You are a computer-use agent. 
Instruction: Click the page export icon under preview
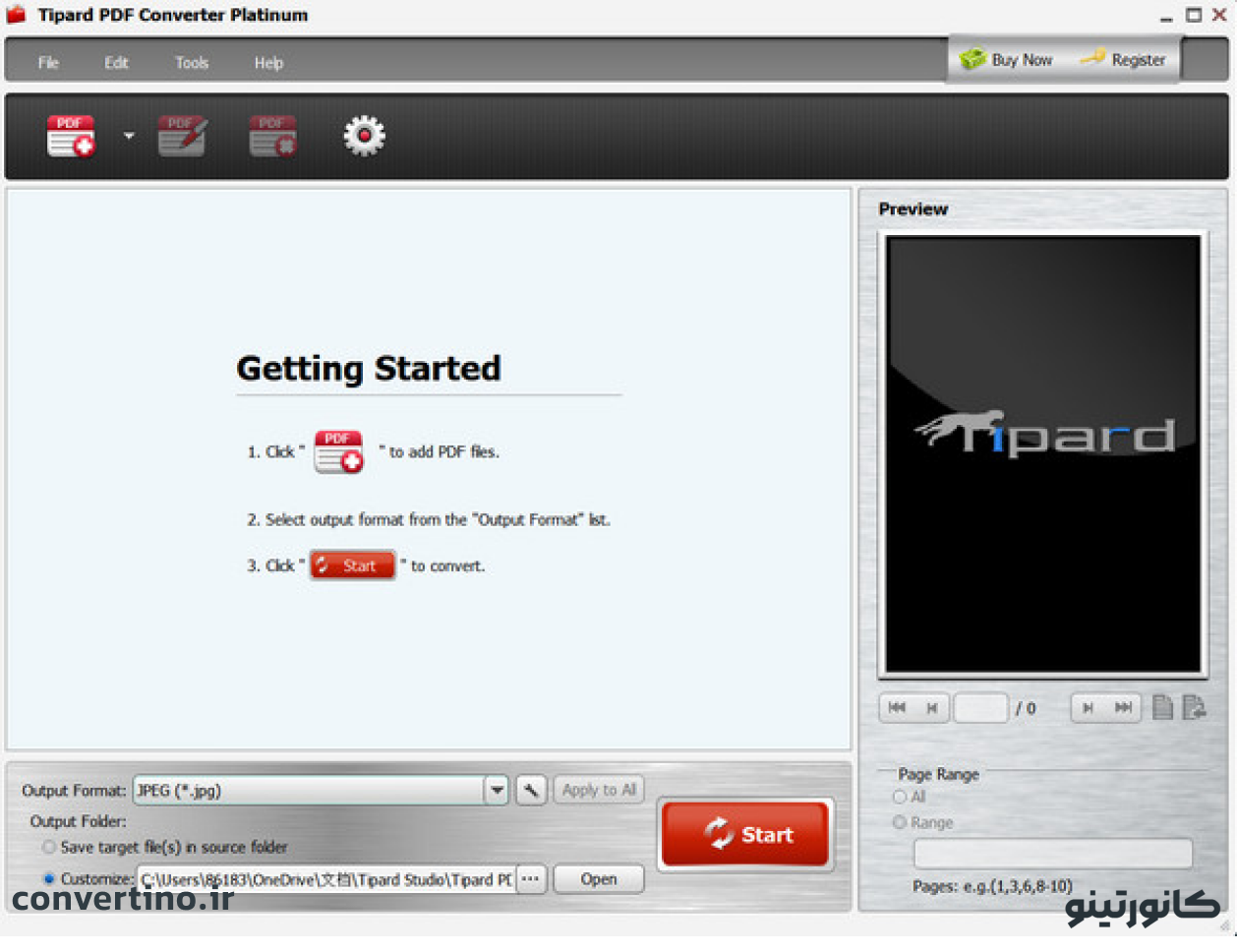[x=1194, y=707]
